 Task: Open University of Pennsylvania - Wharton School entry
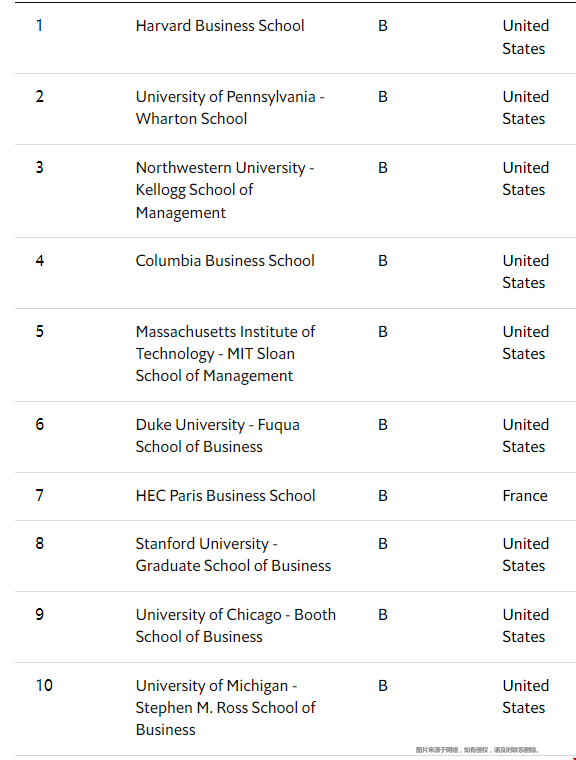(230, 108)
